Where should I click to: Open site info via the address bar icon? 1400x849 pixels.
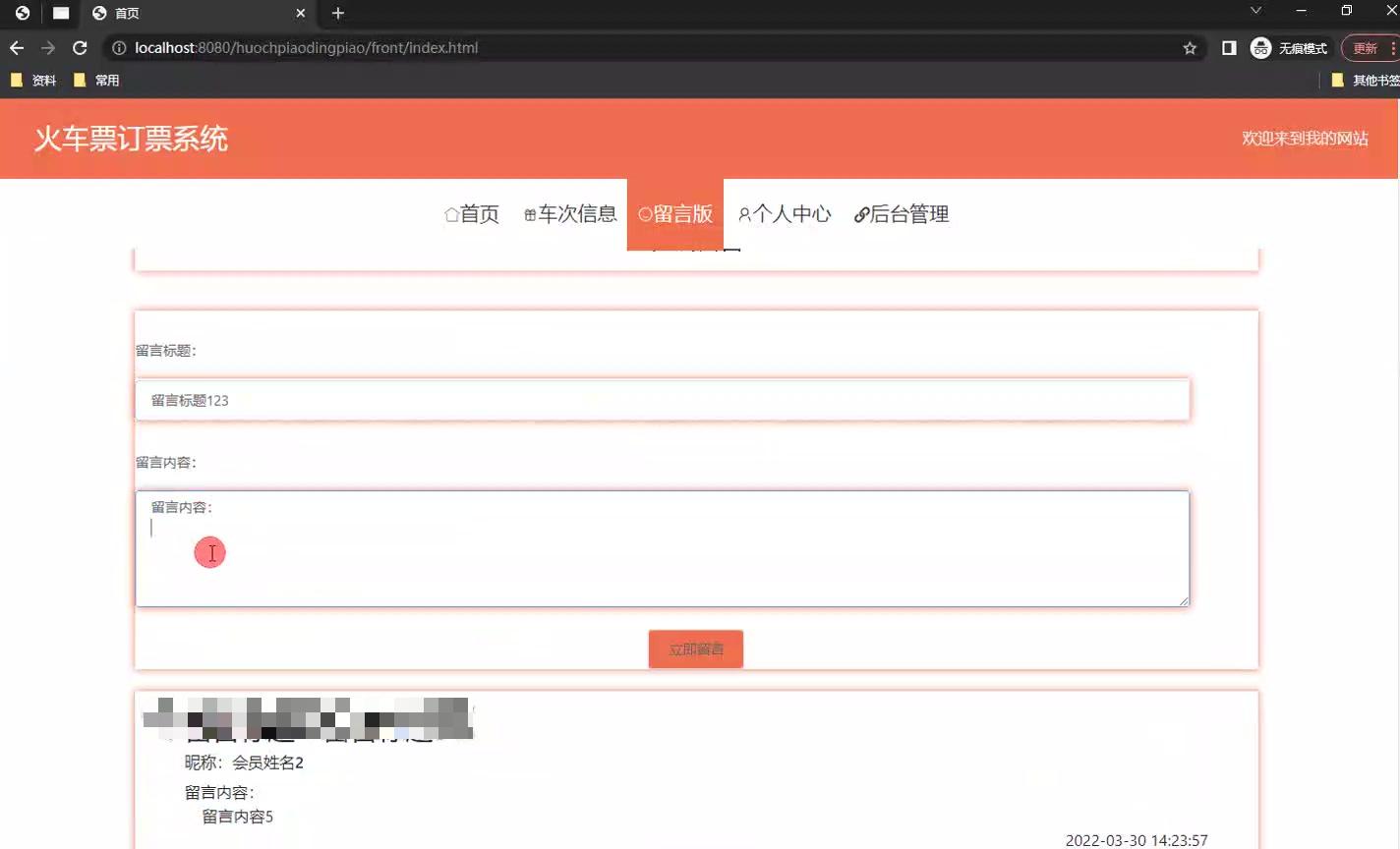pos(118,47)
